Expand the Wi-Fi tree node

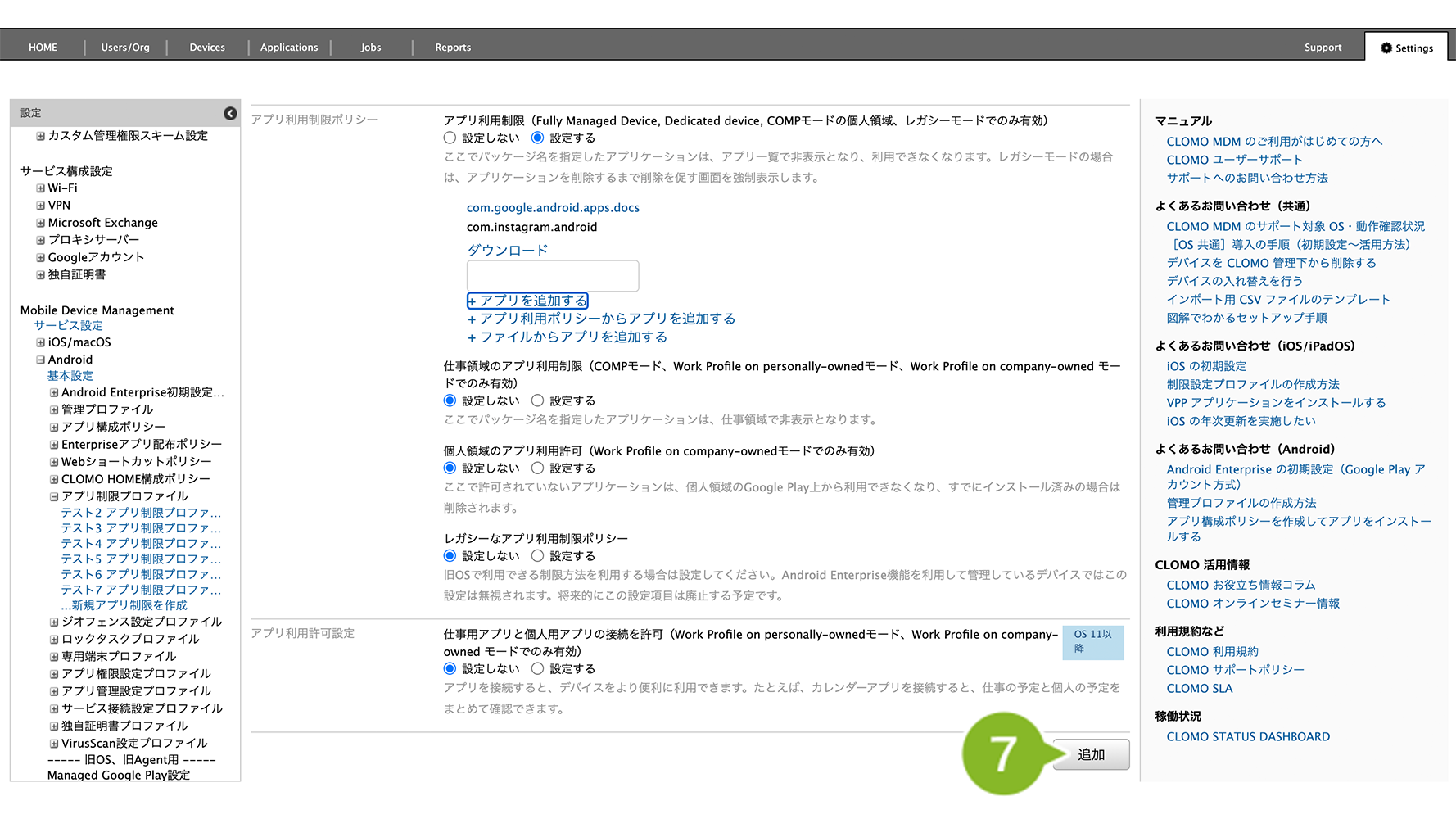[x=40, y=188]
